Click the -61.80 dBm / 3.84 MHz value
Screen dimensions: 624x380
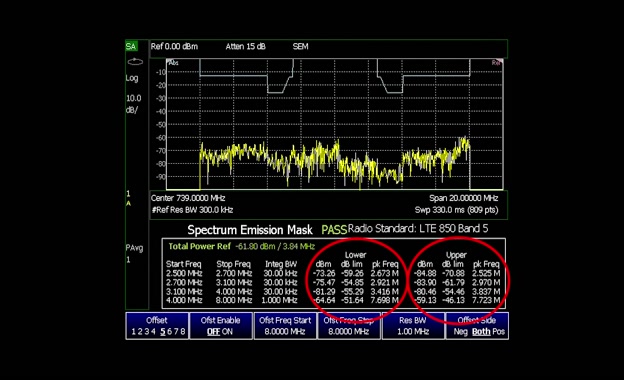275,247
